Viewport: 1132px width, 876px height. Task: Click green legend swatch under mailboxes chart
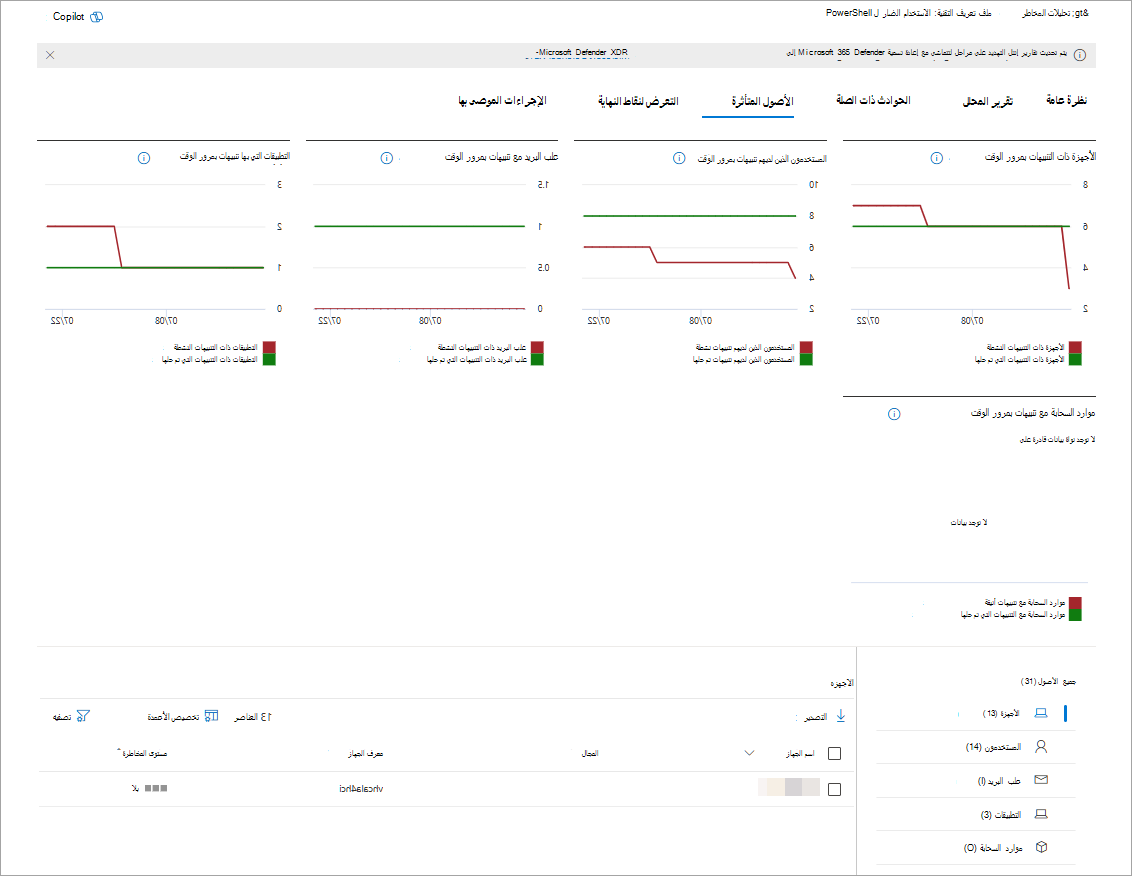click(x=536, y=359)
